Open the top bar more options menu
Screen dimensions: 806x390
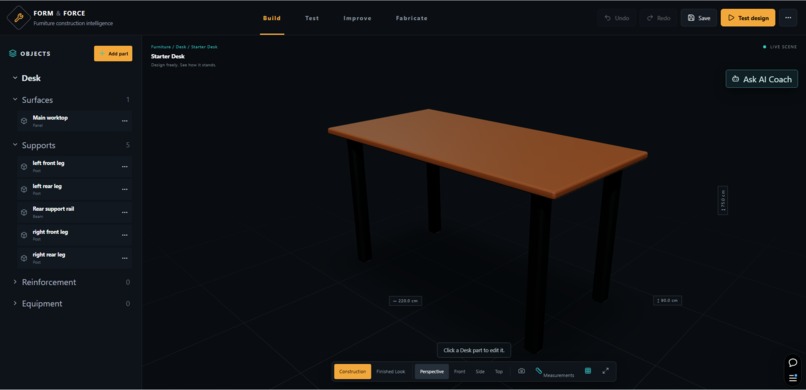(x=788, y=18)
